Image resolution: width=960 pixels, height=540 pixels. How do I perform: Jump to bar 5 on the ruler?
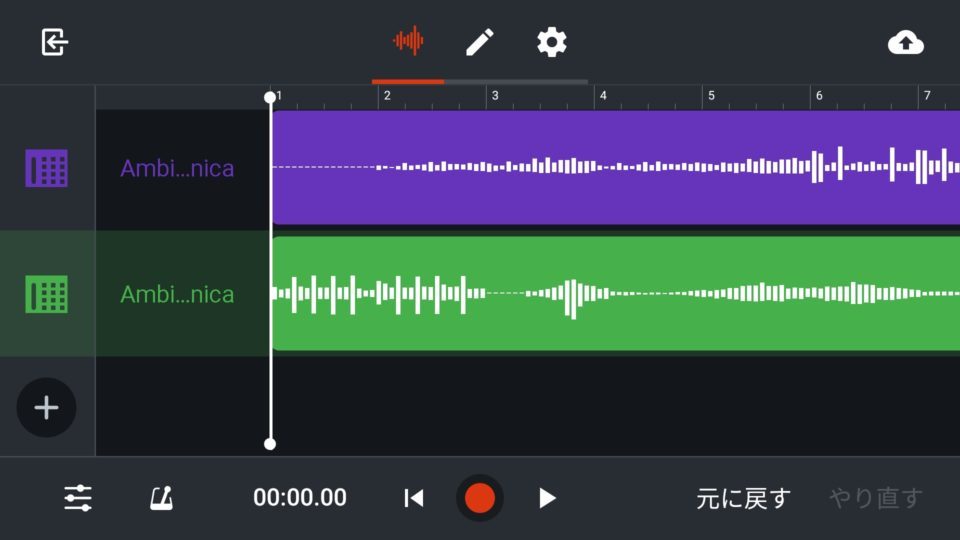pyautogui.click(x=711, y=96)
